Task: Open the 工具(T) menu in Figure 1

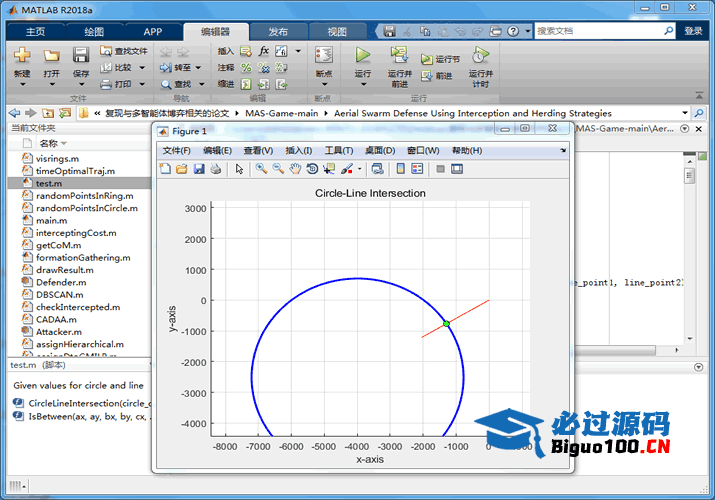Action: point(339,150)
